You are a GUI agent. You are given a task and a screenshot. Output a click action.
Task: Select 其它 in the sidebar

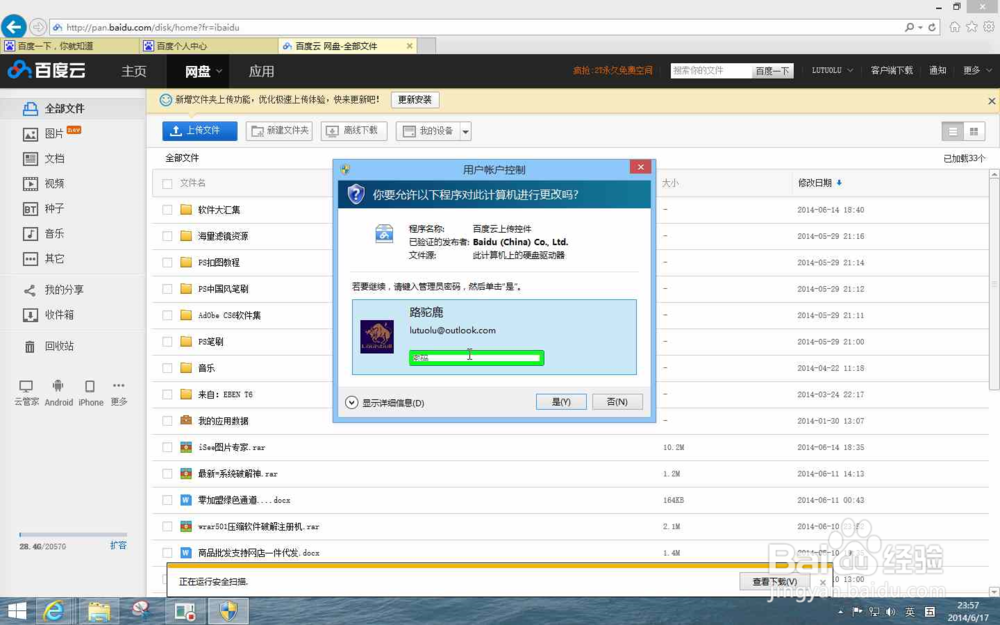43,259
